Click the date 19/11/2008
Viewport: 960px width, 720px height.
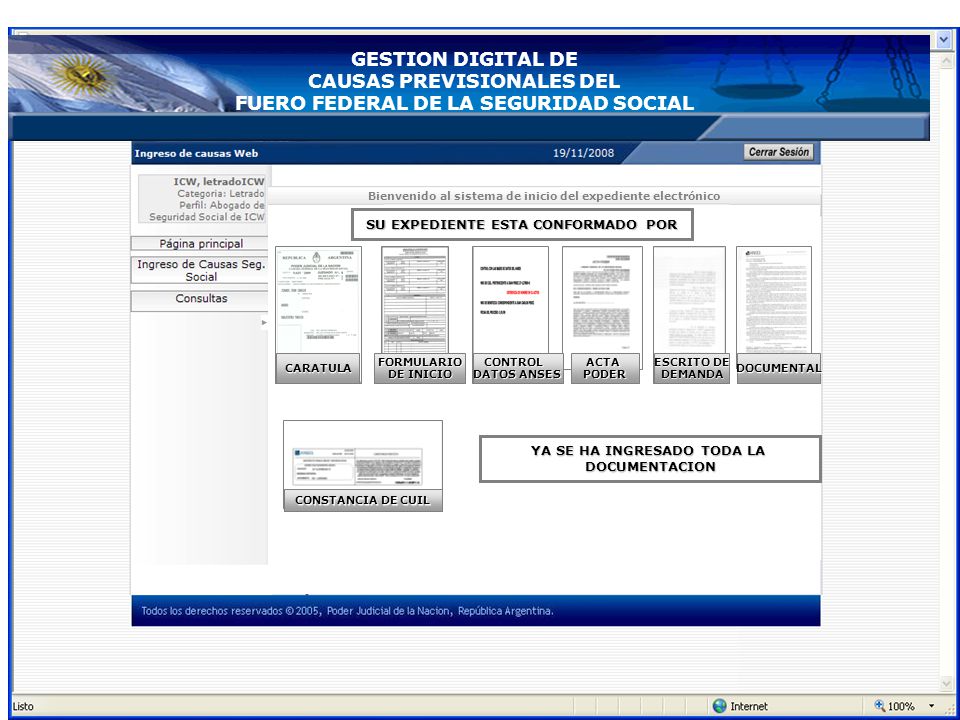pyautogui.click(x=583, y=153)
